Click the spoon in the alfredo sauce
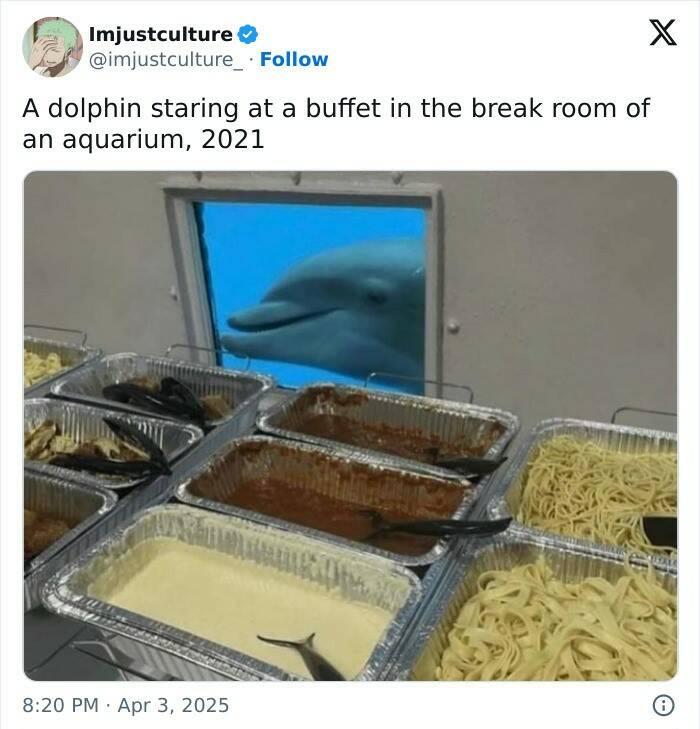 304,656
